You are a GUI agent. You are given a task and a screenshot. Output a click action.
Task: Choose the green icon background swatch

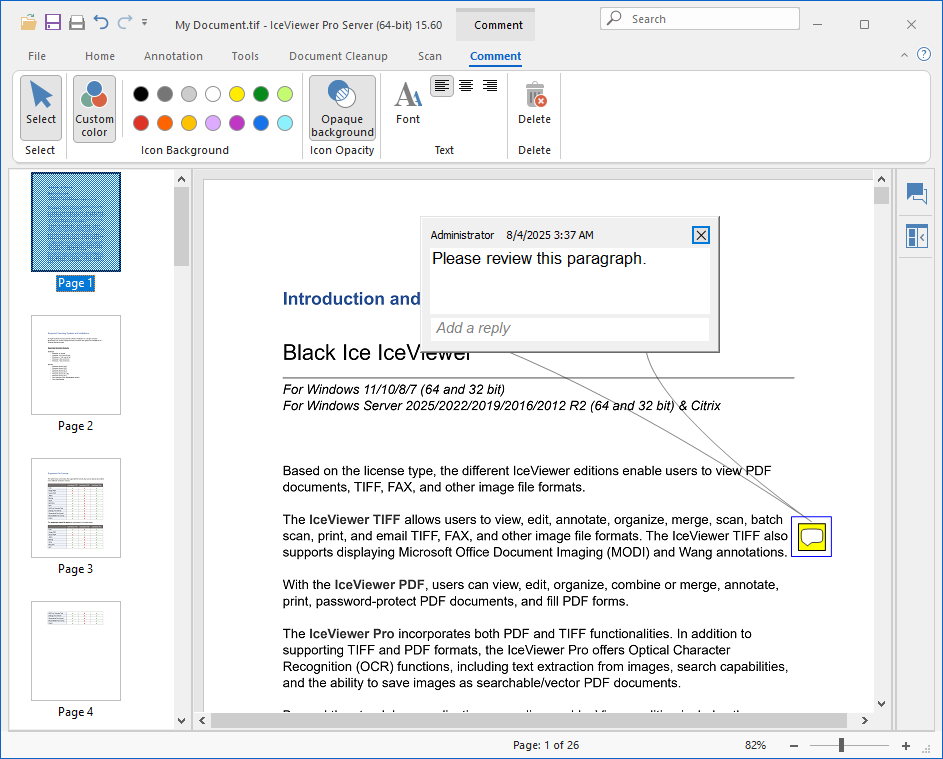(x=261, y=94)
